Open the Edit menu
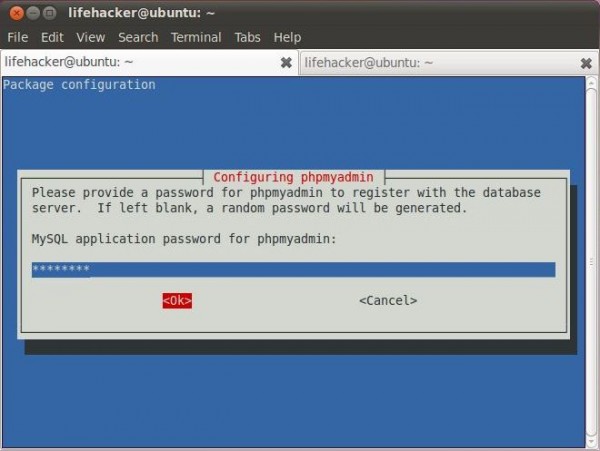600x451 pixels. [x=52, y=37]
